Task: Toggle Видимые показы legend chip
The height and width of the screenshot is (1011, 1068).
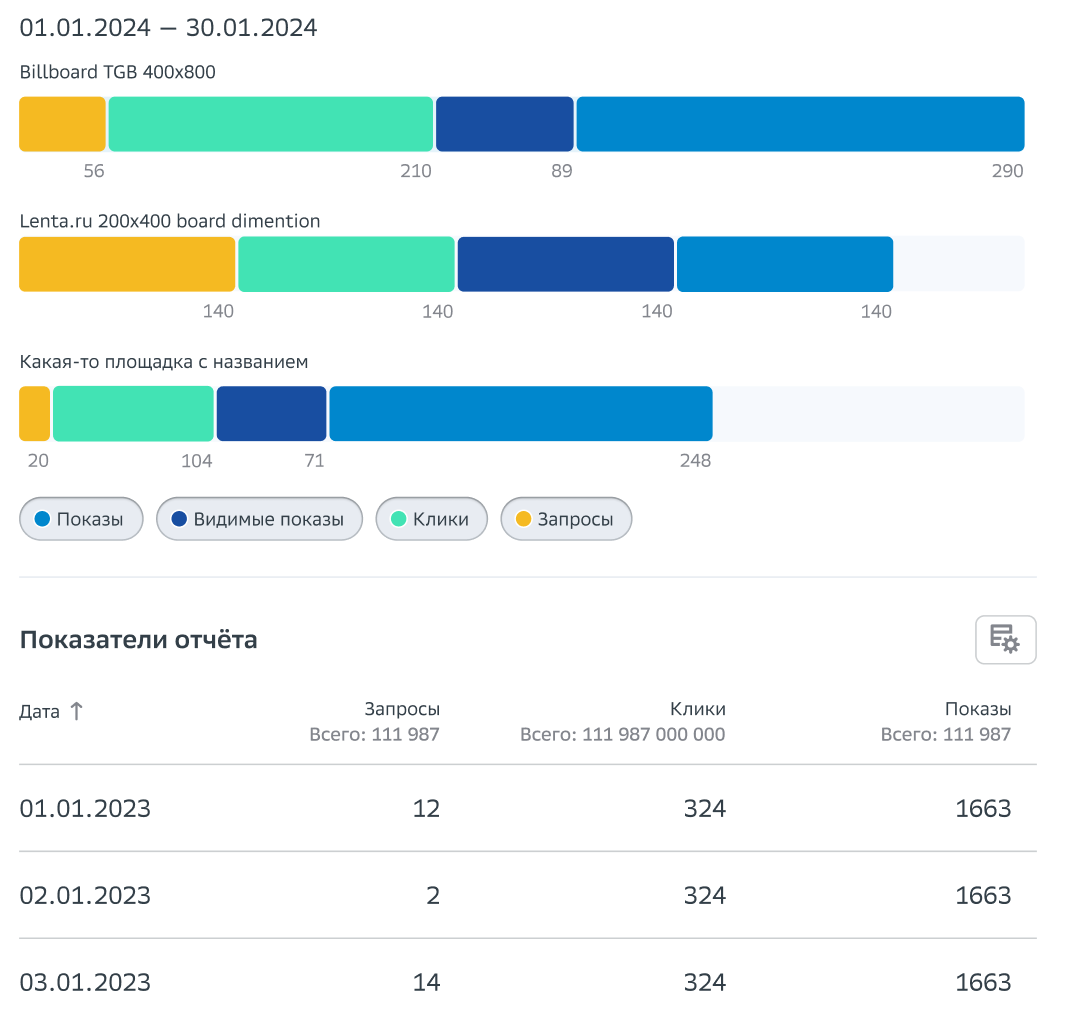Action: point(259,519)
